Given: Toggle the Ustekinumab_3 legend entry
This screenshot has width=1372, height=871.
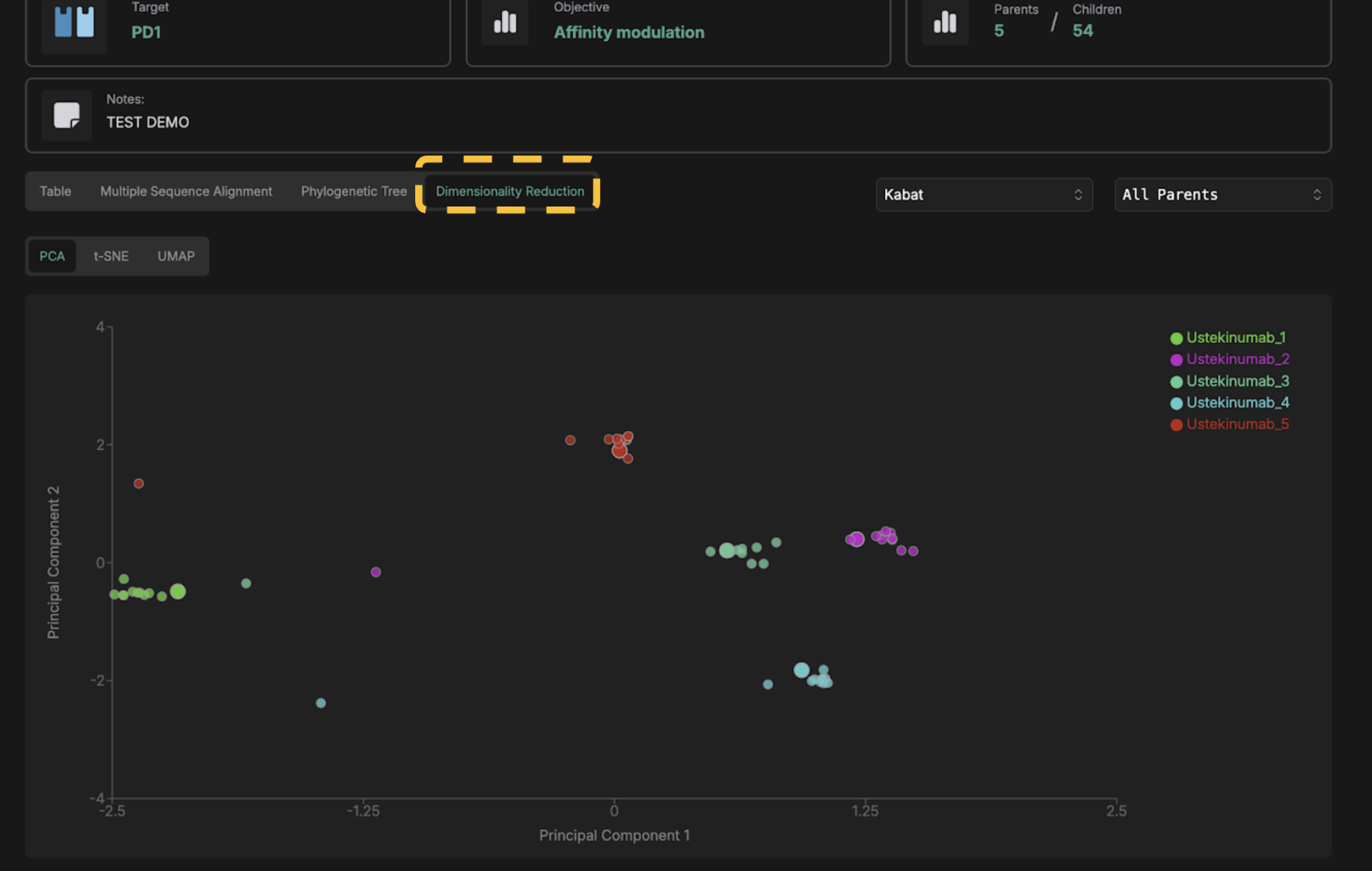Looking at the screenshot, I should [x=1237, y=381].
